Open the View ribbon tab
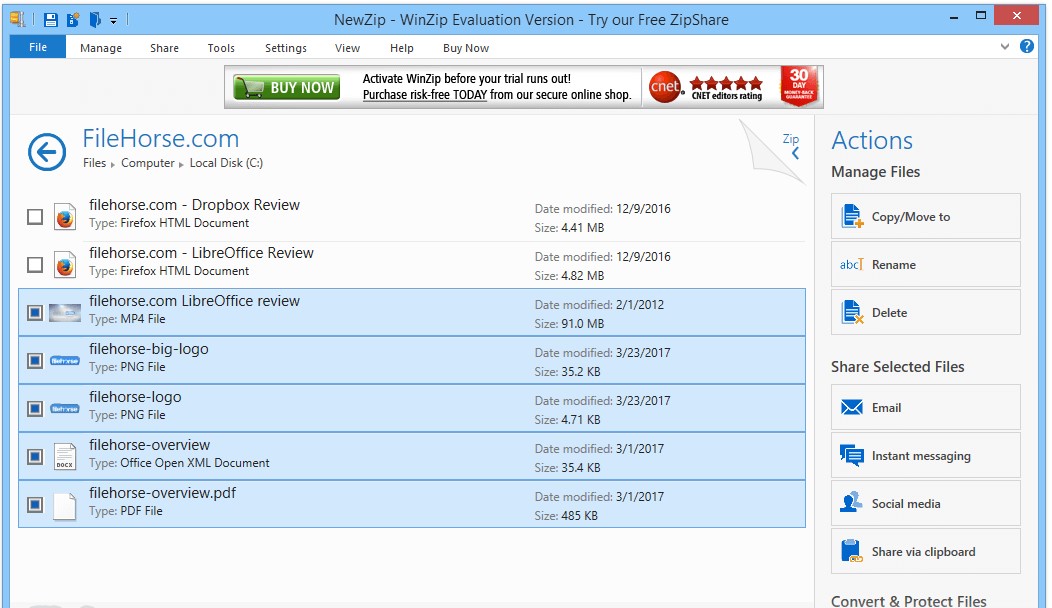 point(348,48)
